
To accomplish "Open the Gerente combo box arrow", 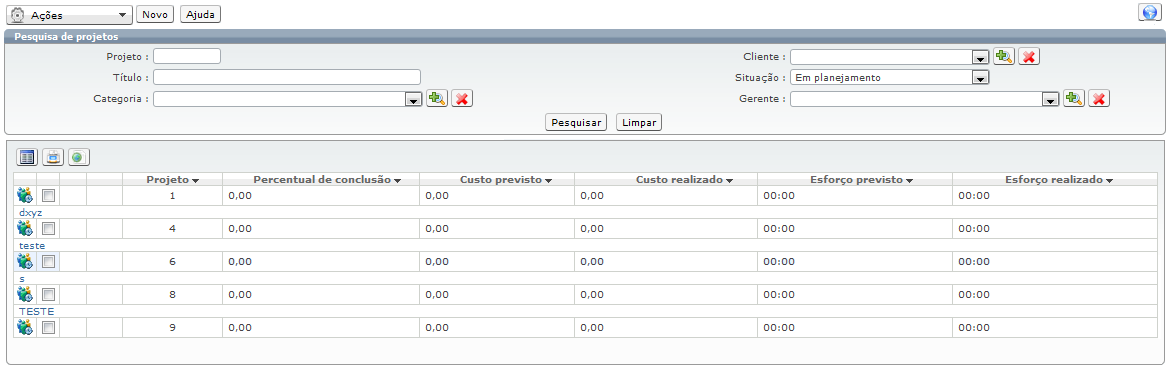I will (1050, 99).
